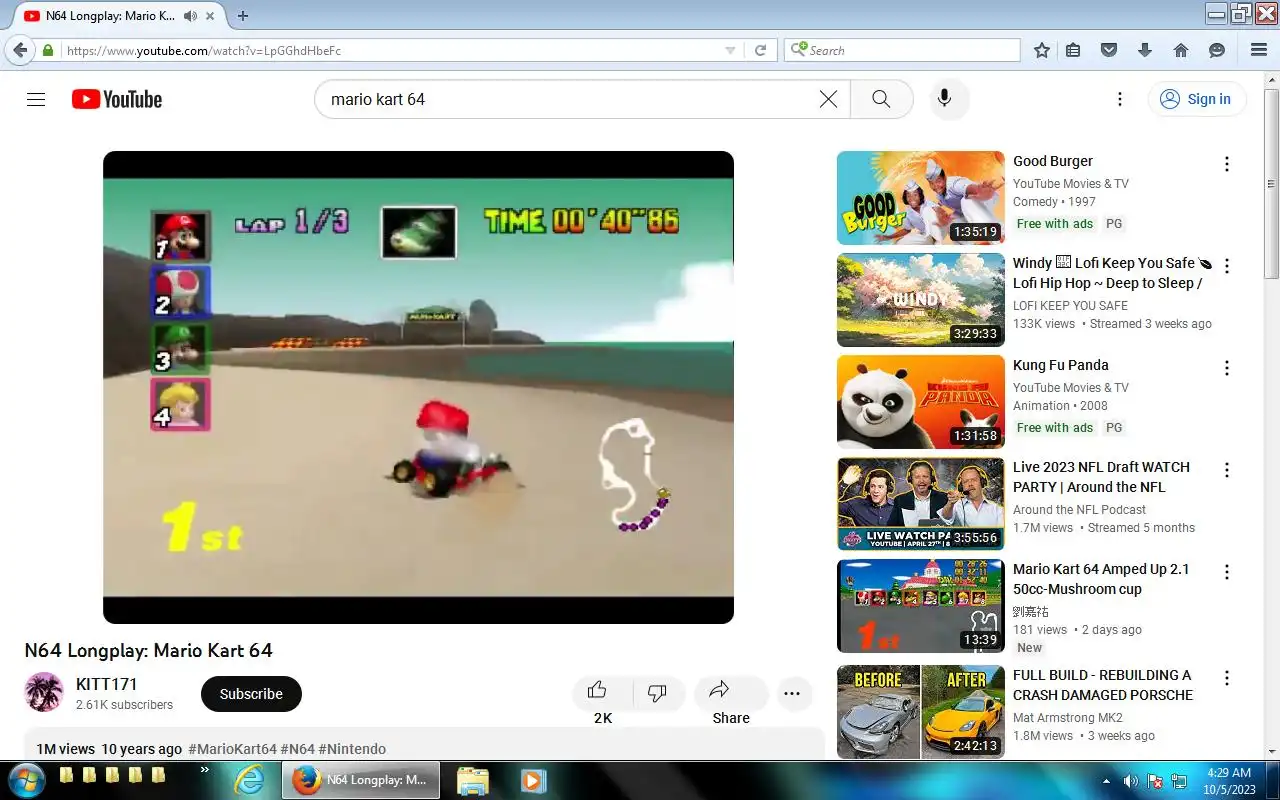
Task: Play Rebuilding Crash Damaged Porsche thumbnail
Action: [920, 712]
